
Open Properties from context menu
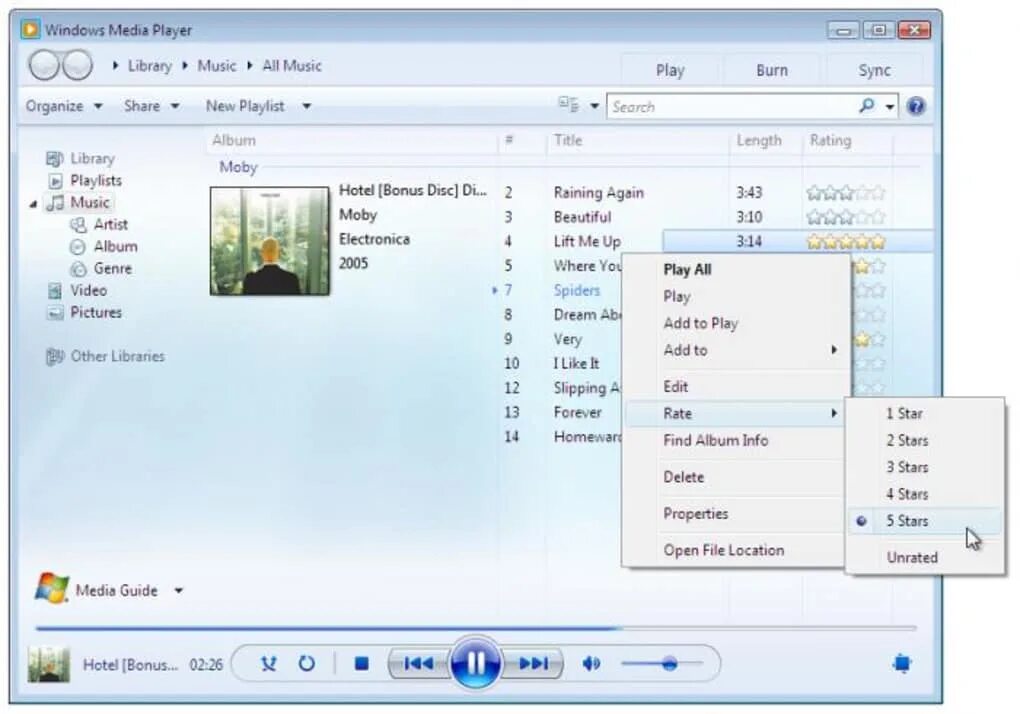736,514
